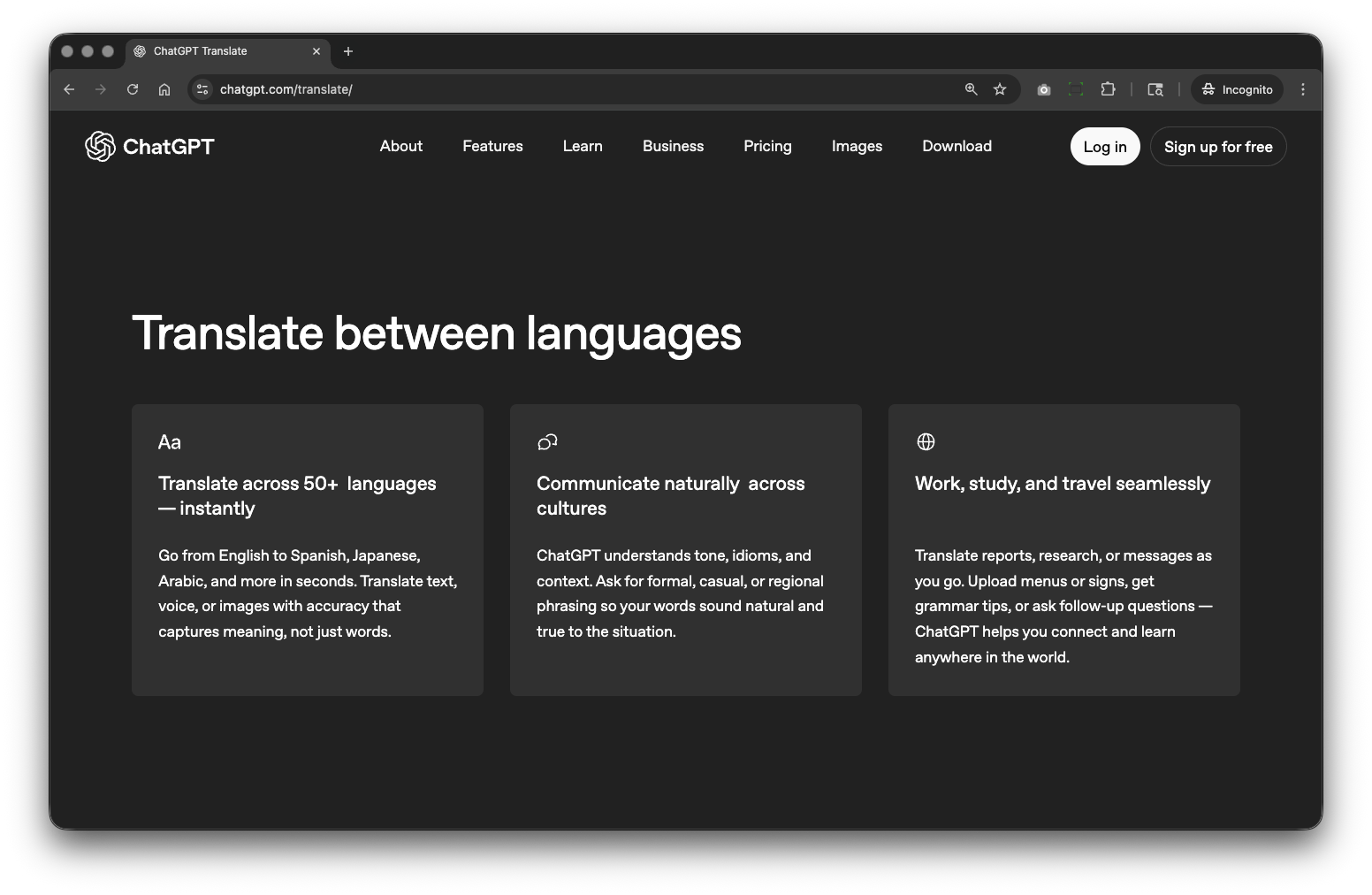Viewport: 1372px width, 895px height.
Task: Open the Features navigation dropdown
Action: [x=492, y=146]
